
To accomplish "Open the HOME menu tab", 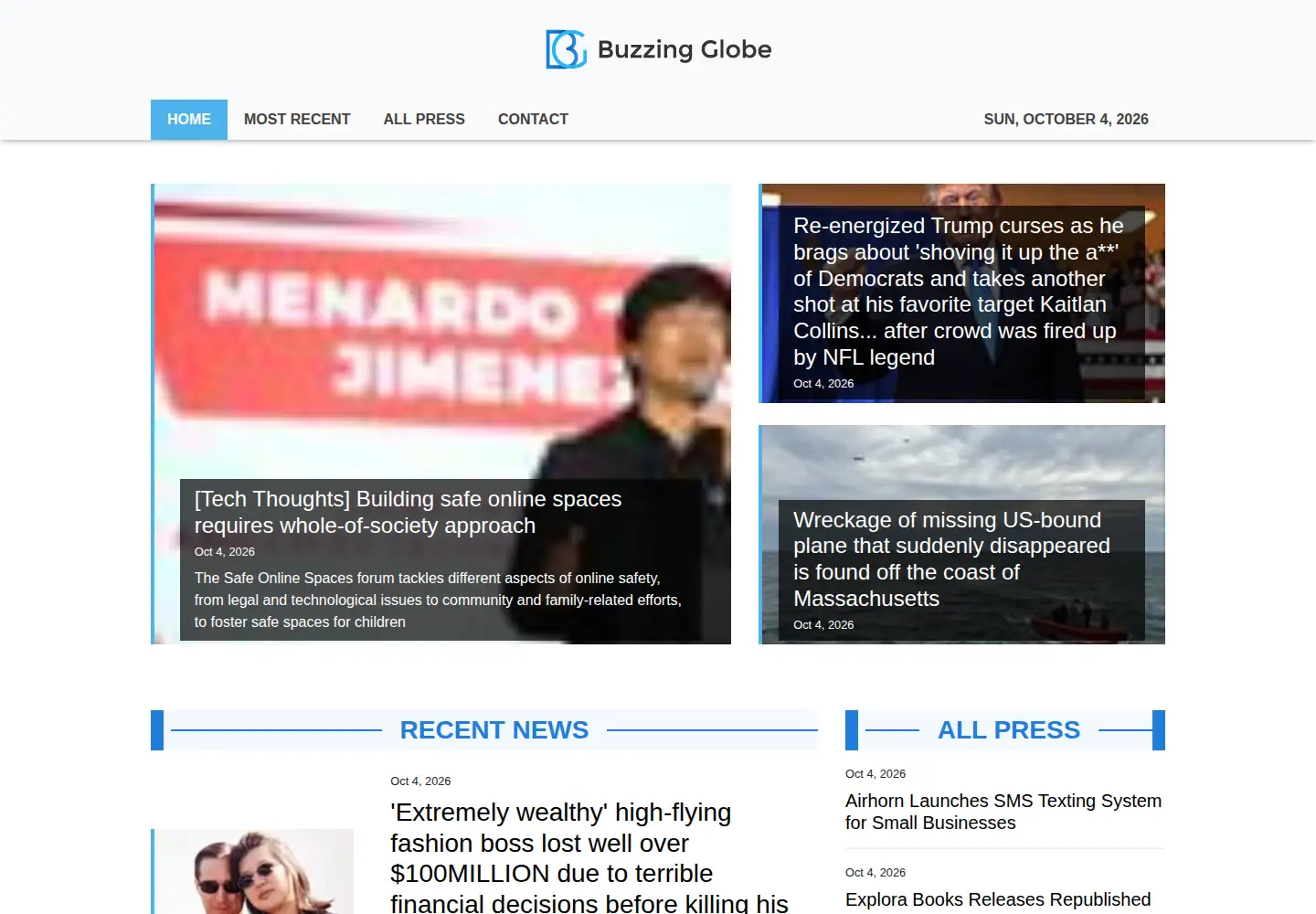I will tap(189, 120).
